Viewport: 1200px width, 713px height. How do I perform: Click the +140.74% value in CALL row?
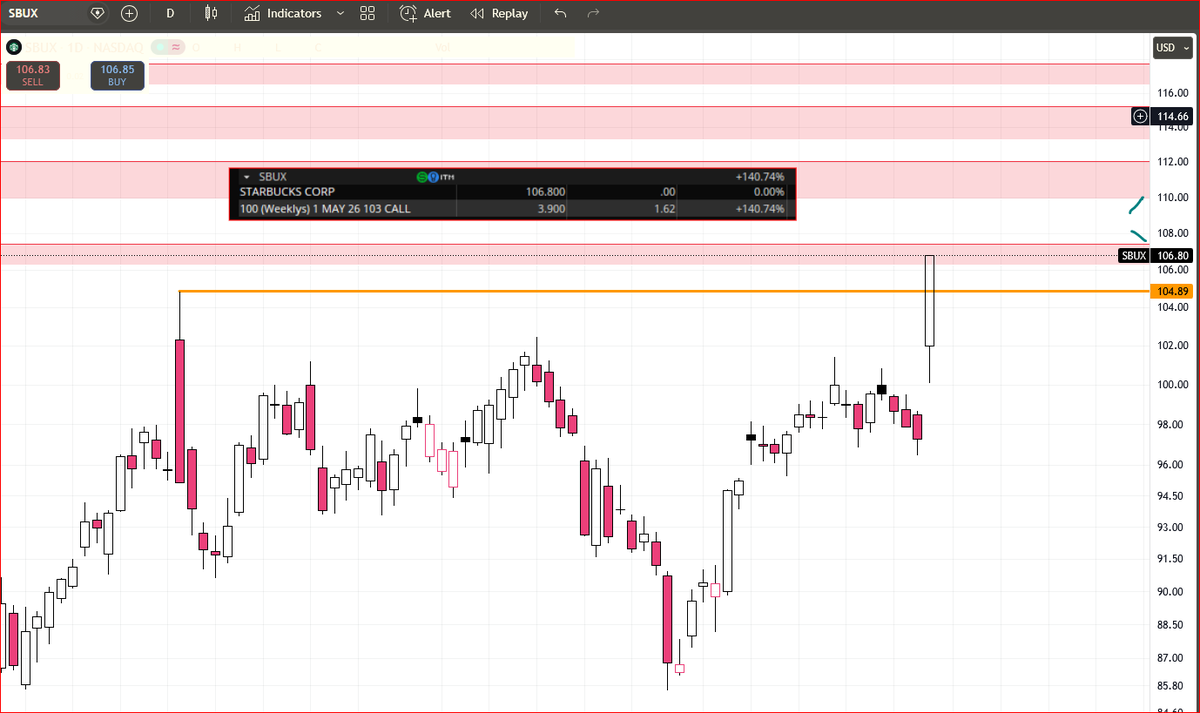coord(759,209)
